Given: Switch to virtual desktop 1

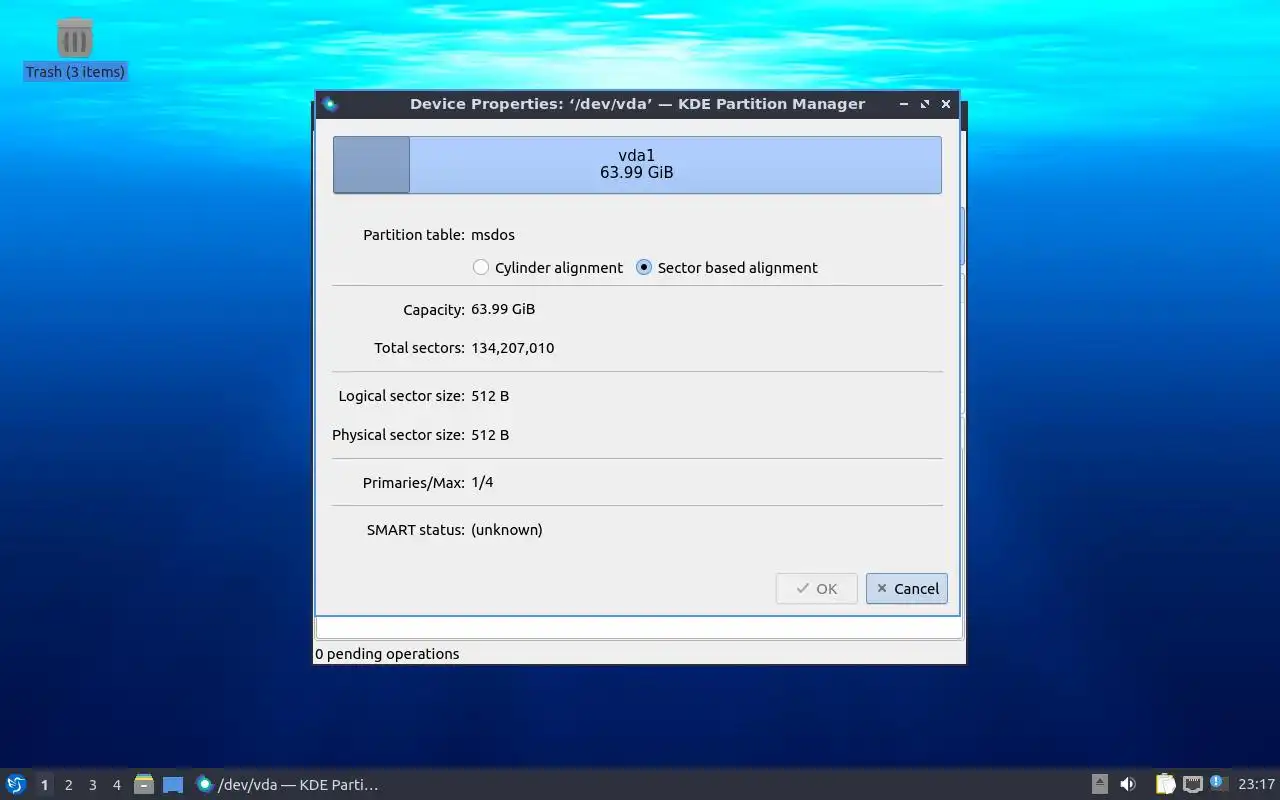Looking at the screenshot, I should click(x=44, y=785).
